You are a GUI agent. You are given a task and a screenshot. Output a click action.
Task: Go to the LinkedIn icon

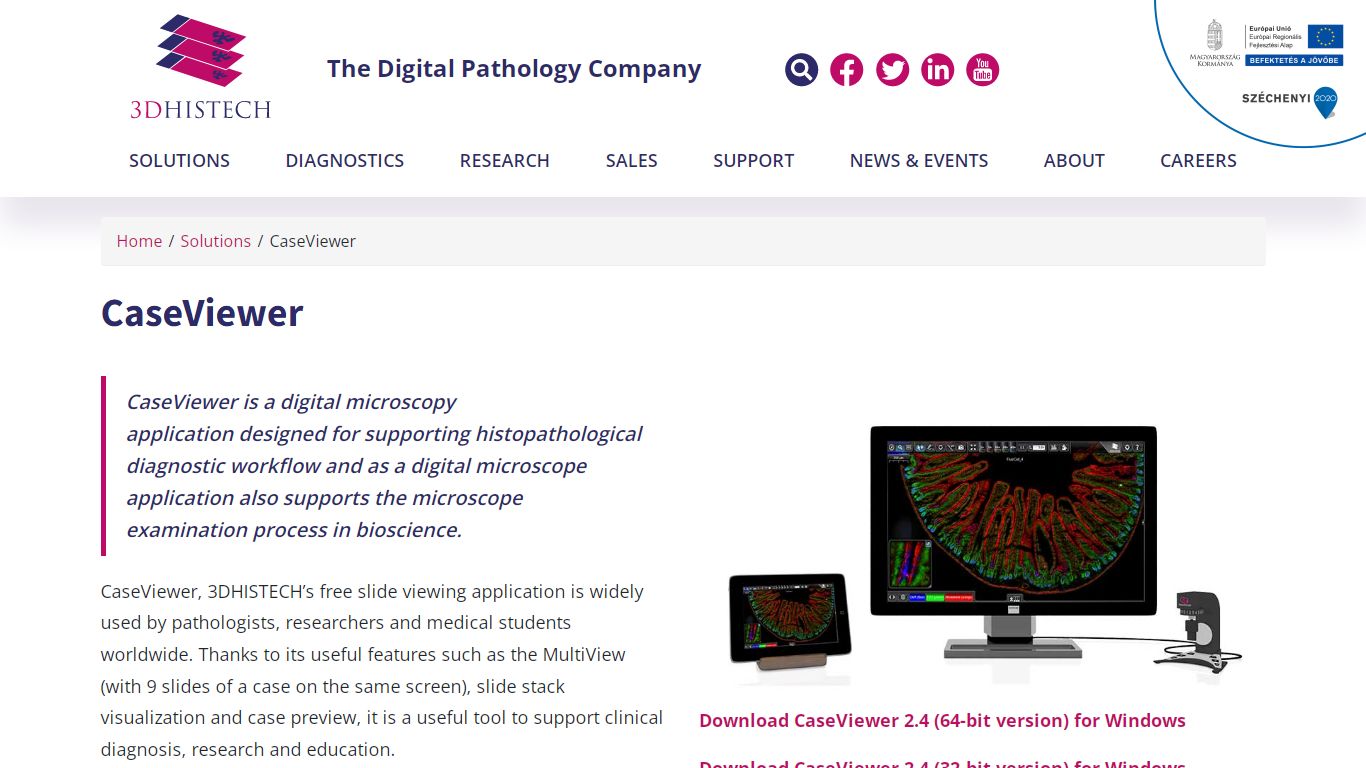(x=937, y=70)
